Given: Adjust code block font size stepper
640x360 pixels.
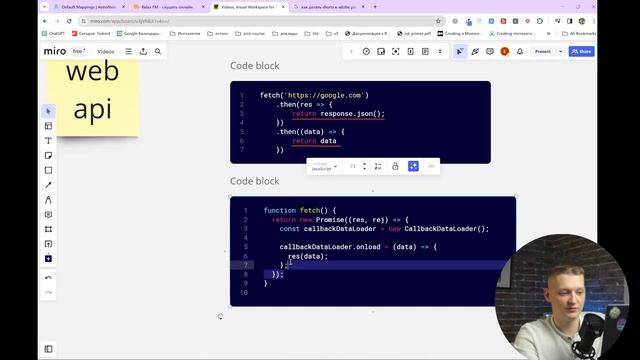Looking at the screenshot, I should [x=364, y=166].
